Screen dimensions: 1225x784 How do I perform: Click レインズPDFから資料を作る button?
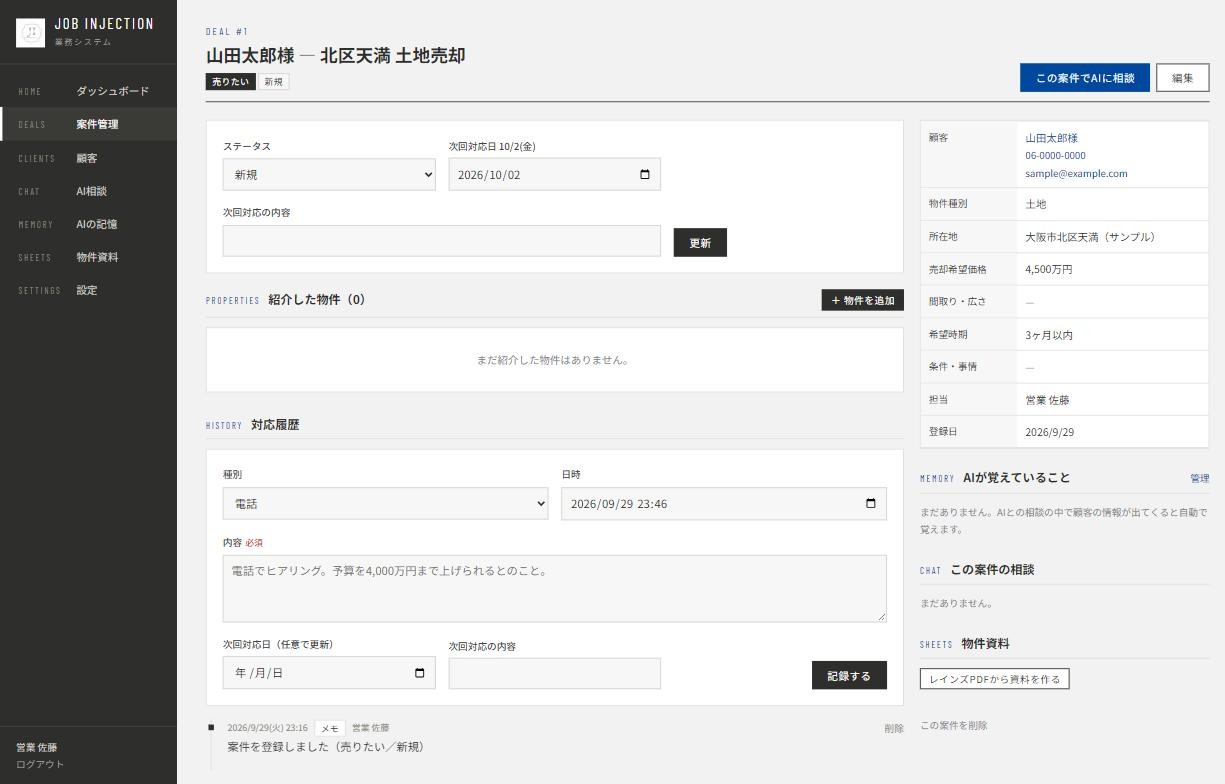click(995, 679)
